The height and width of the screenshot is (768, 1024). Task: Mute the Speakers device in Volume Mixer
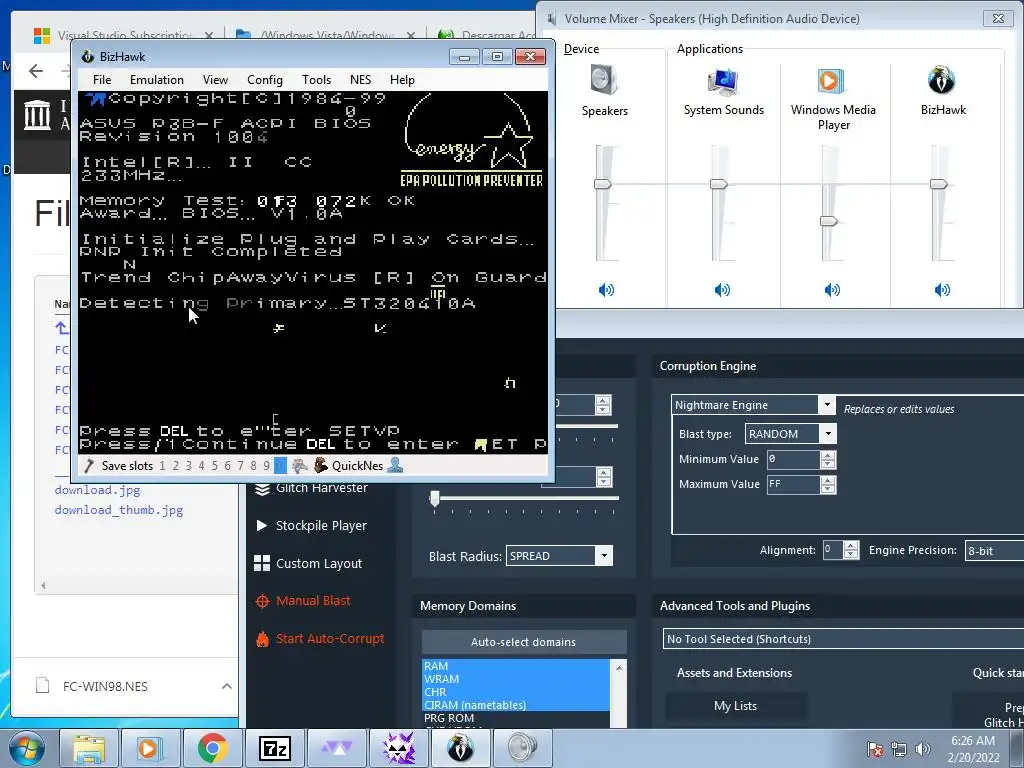(x=606, y=289)
